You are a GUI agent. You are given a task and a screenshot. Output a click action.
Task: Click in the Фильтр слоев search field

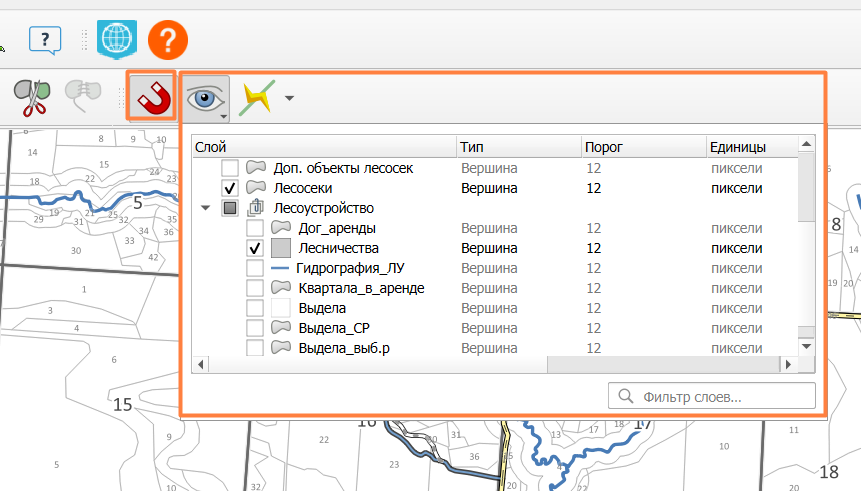pyautogui.click(x=712, y=396)
